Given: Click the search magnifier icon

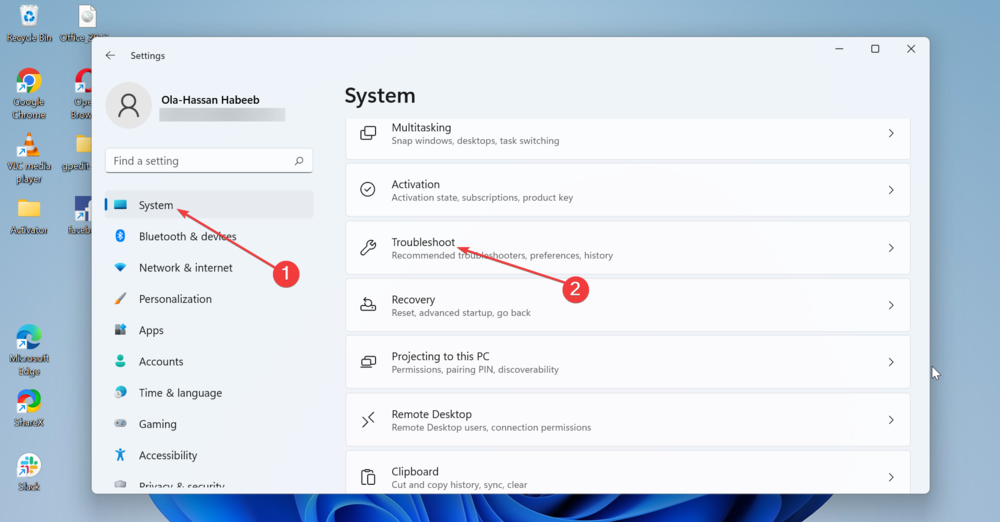Looking at the screenshot, I should pos(298,161).
